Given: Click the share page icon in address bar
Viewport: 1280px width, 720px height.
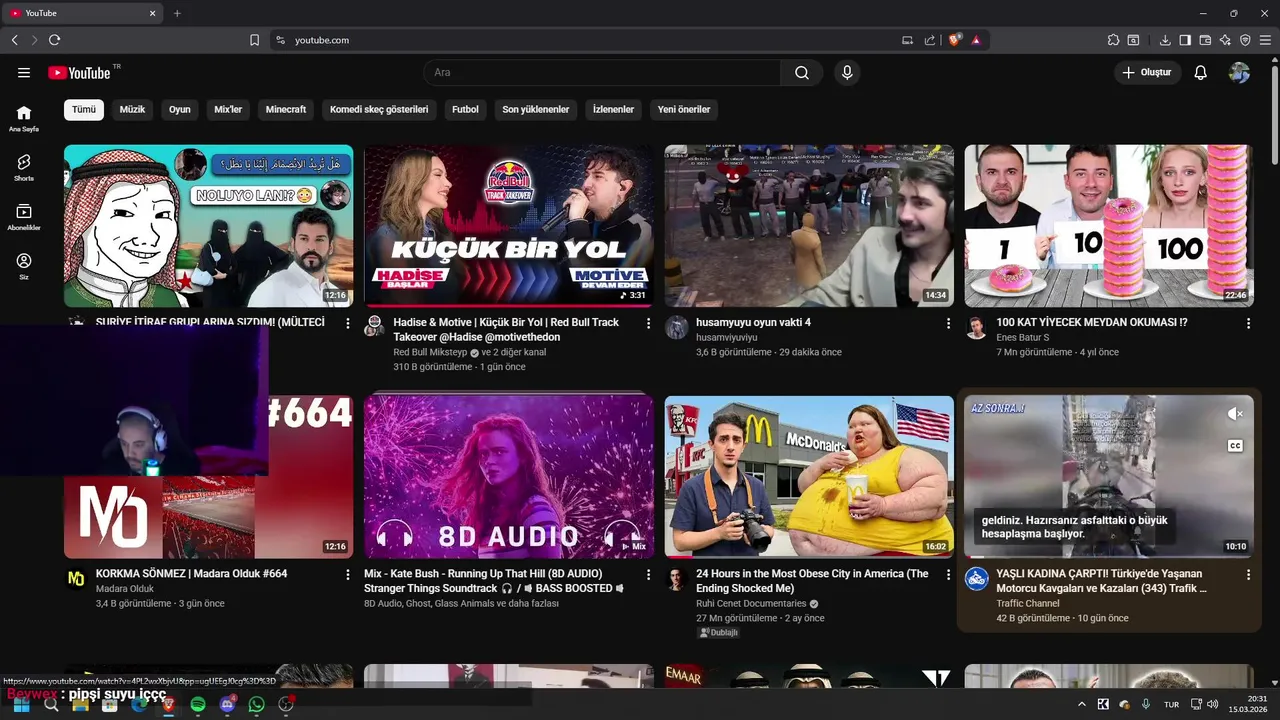Looking at the screenshot, I should [930, 40].
